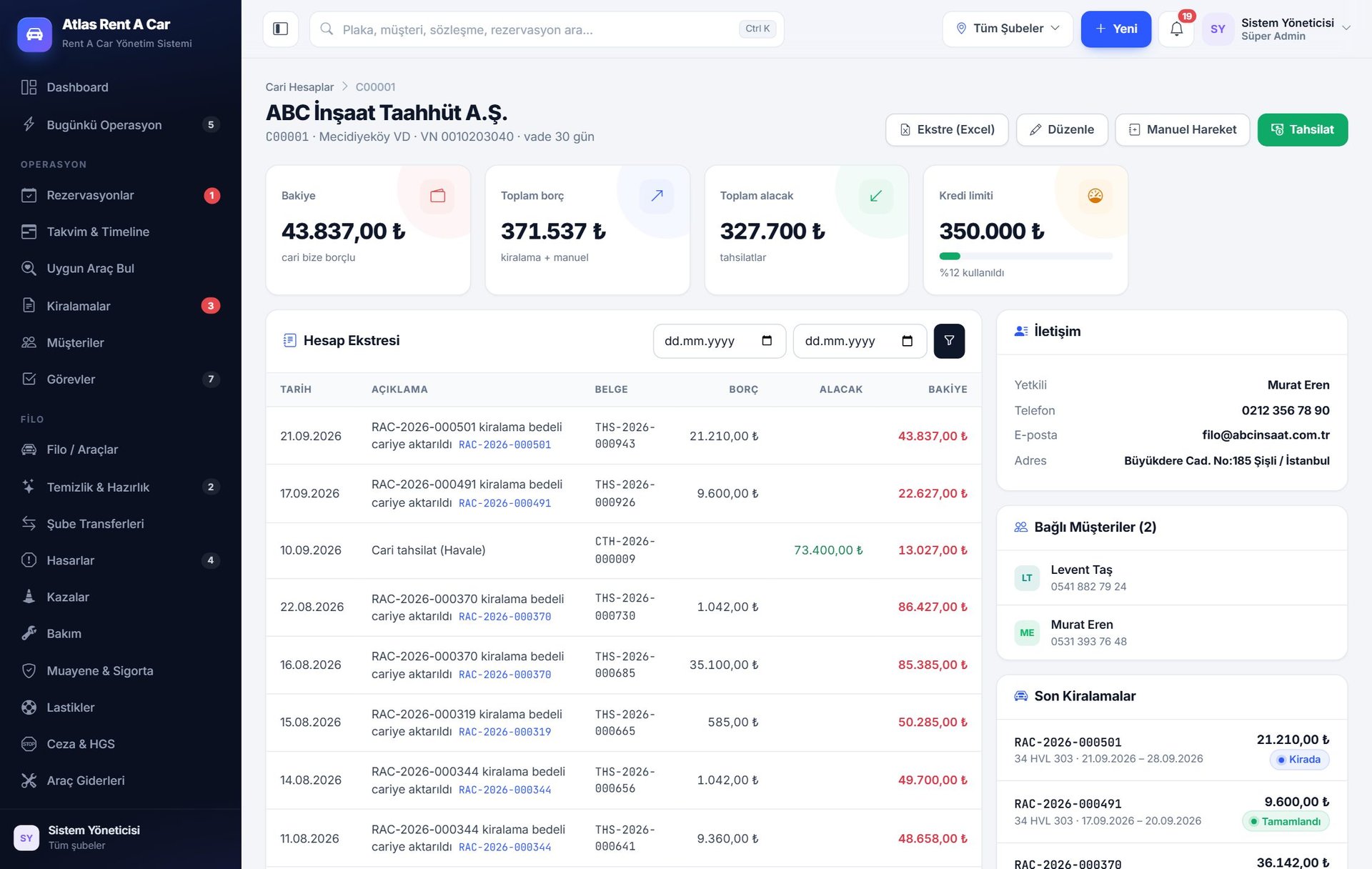Apply the statement filter funnel icon
Viewport: 1372px width, 869px height.
[949, 341]
